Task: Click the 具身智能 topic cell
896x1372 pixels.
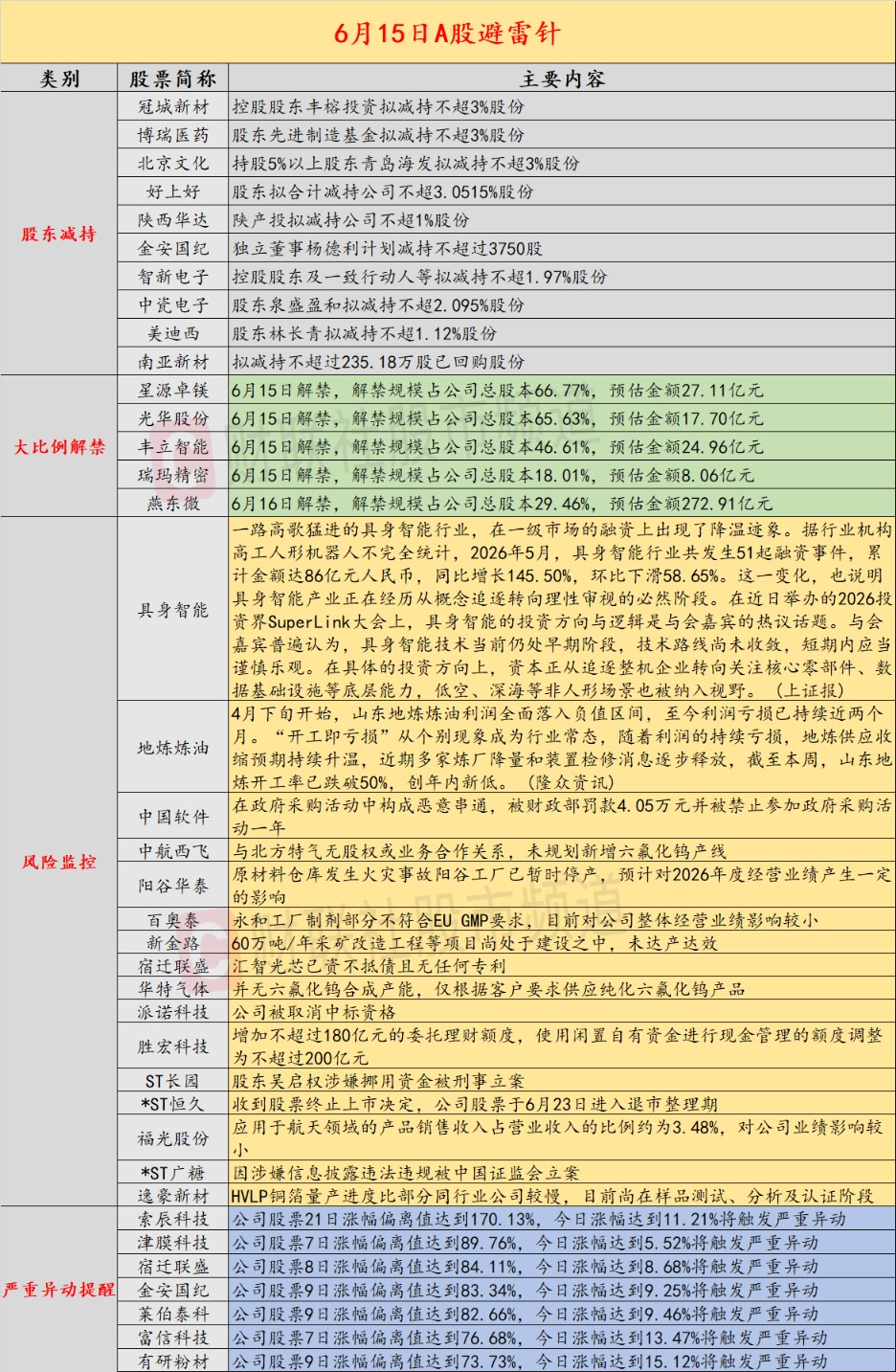Action: [x=173, y=610]
